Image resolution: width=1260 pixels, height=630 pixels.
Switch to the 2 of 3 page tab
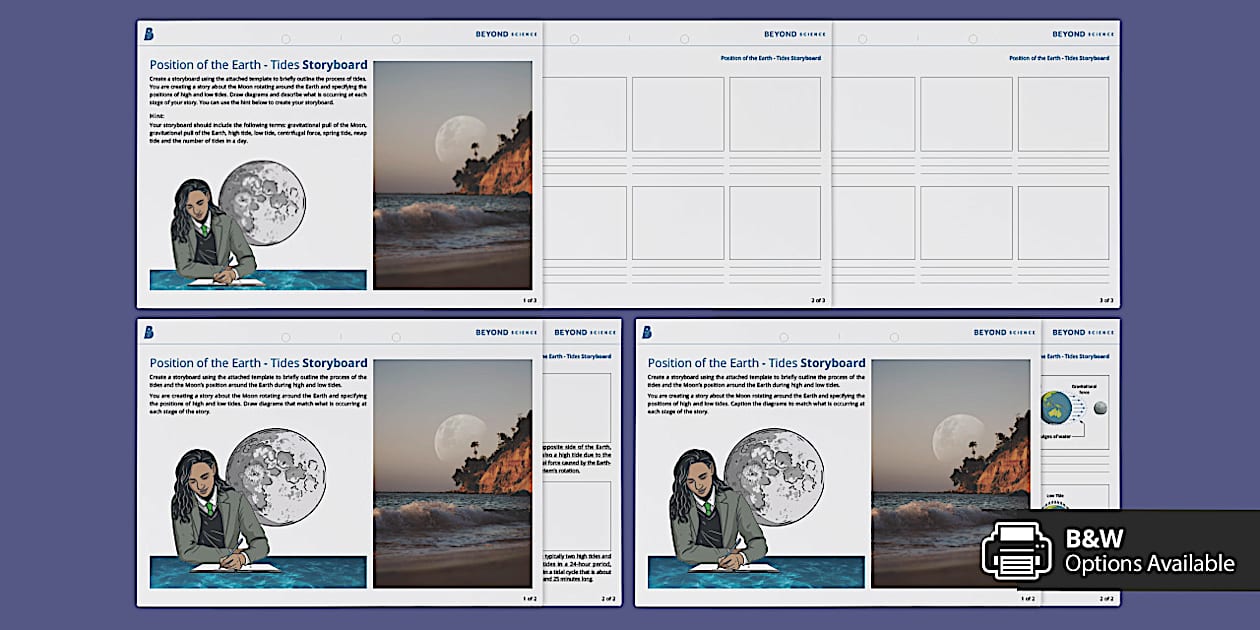[x=816, y=298]
